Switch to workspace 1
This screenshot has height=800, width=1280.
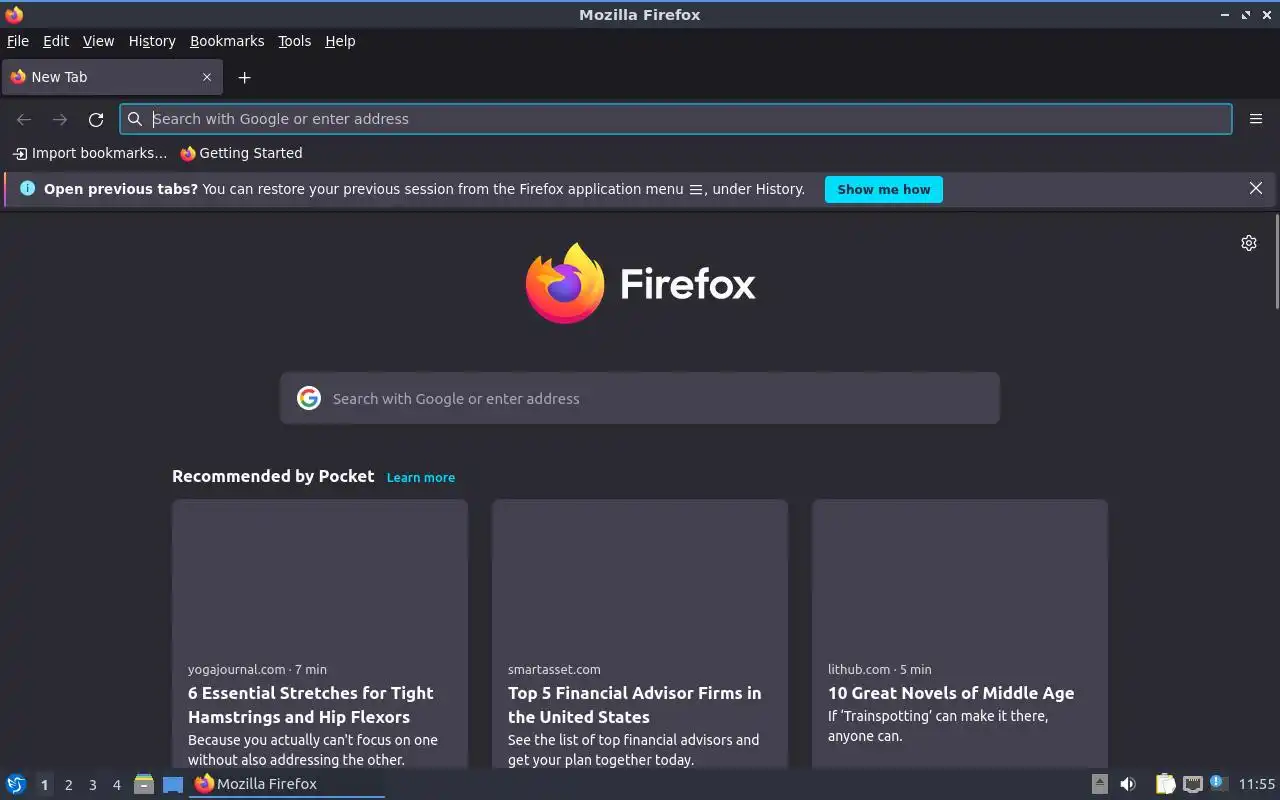[44, 785]
